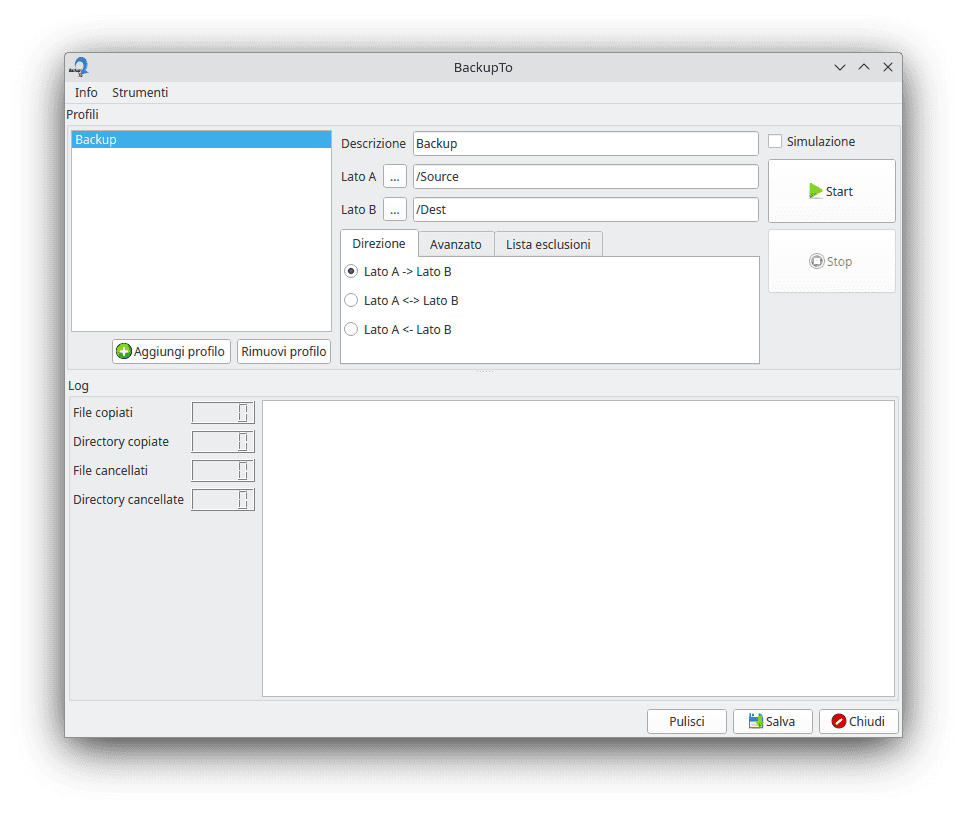Minimize the BackupTo window
Image resolution: width=967 pixels, height=814 pixels.
pos(839,67)
